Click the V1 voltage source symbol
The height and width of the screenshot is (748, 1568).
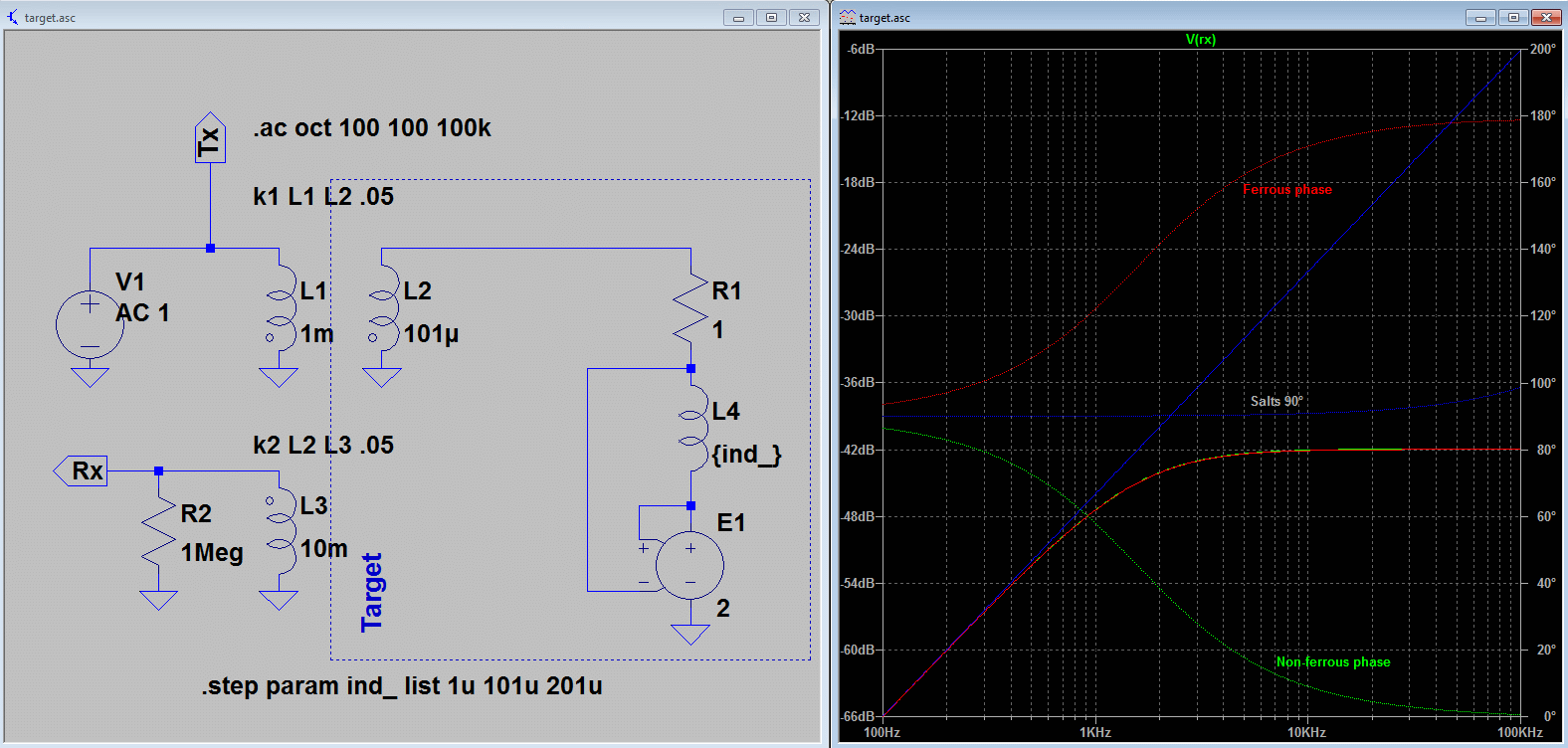pyautogui.click(x=90, y=325)
